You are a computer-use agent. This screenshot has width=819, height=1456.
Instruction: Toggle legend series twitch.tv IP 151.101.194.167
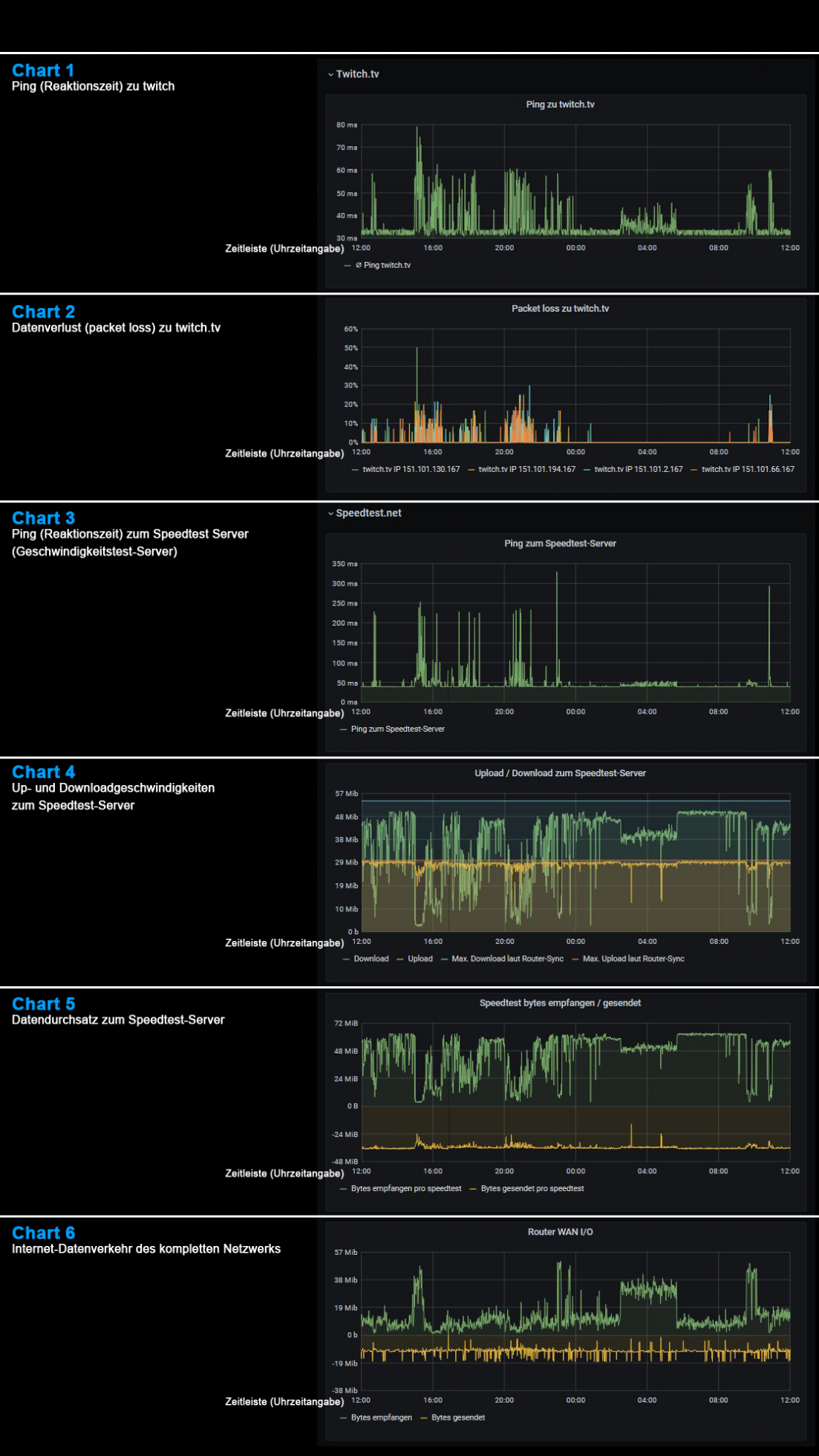click(x=526, y=469)
